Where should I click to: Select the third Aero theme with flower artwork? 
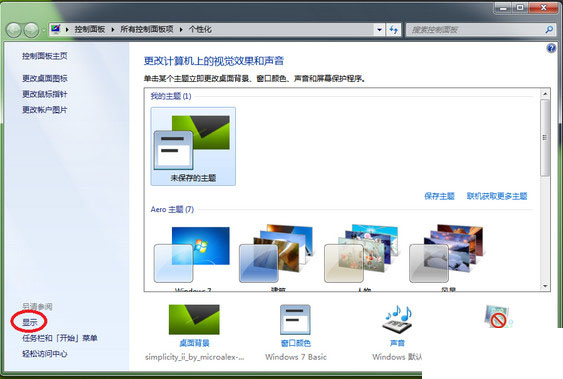[x=362, y=254]
